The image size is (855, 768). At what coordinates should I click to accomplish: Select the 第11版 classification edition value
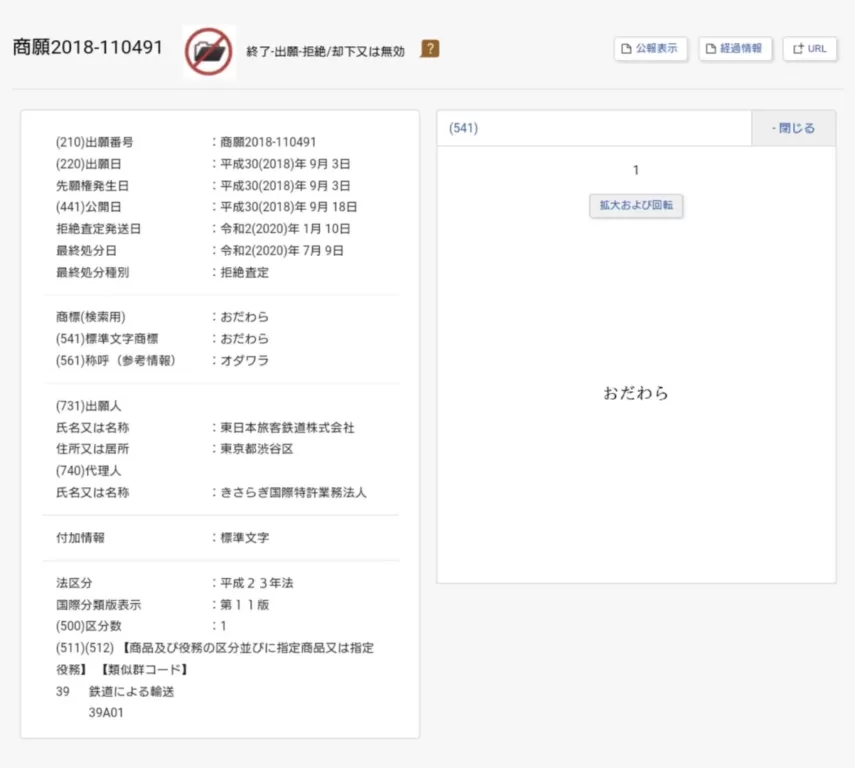coord(245,605)
